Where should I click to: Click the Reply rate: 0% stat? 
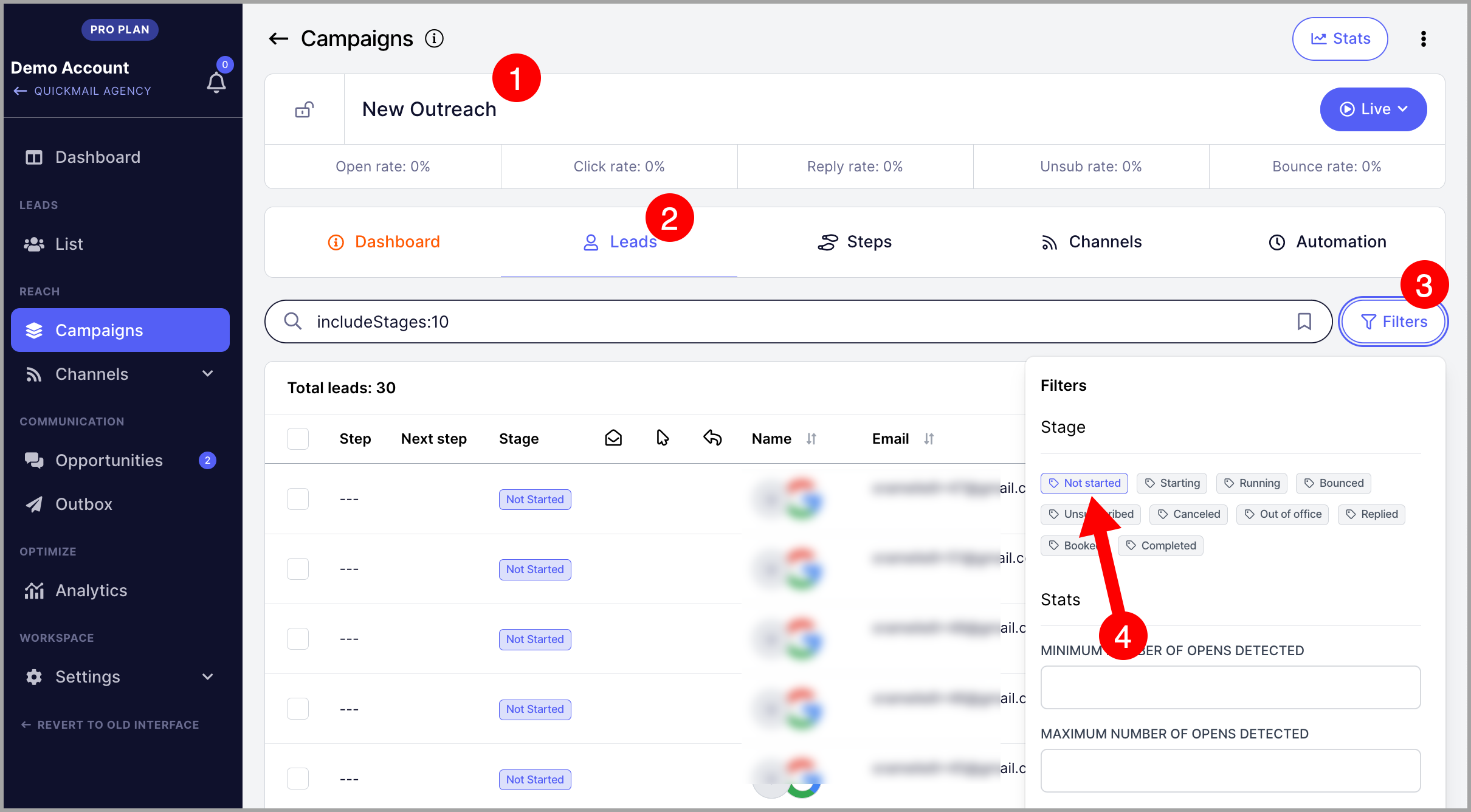(855, 167)
